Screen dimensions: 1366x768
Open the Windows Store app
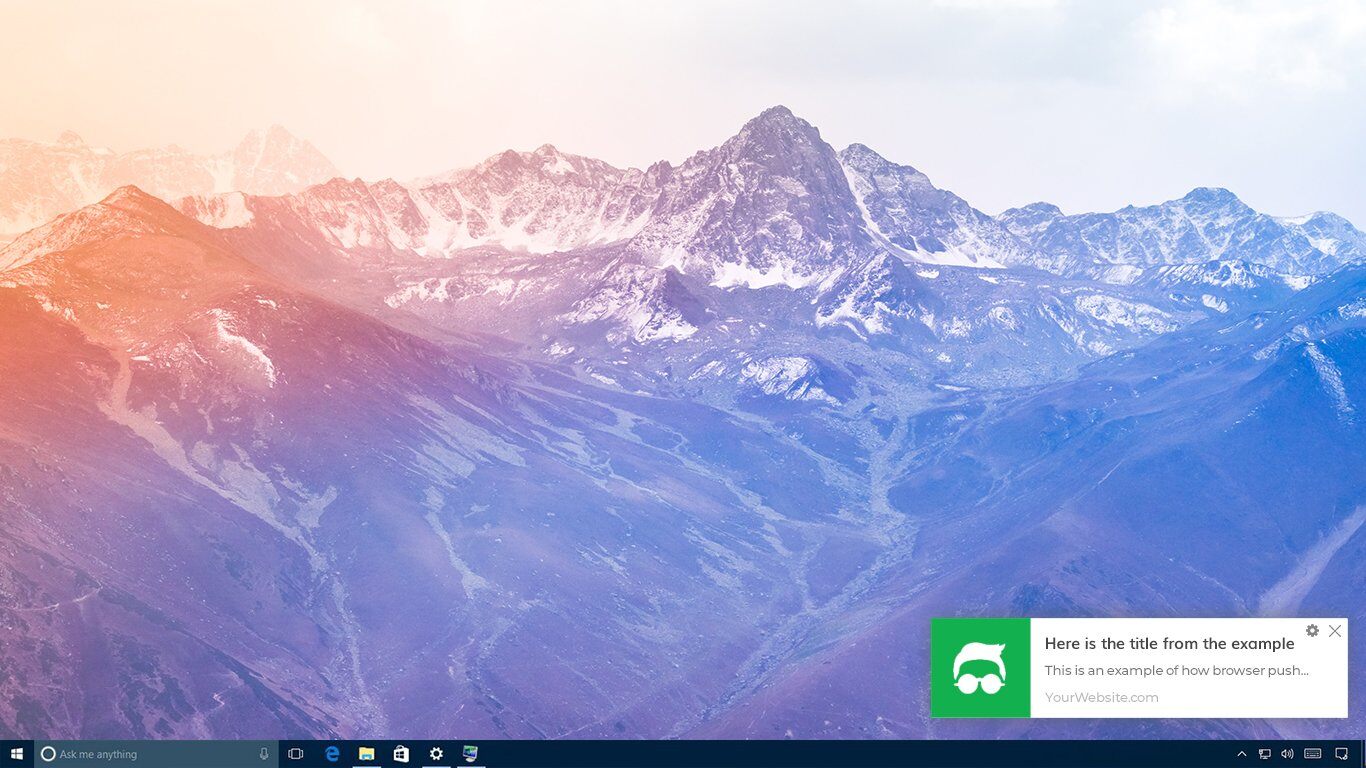(x=401, y=754)
